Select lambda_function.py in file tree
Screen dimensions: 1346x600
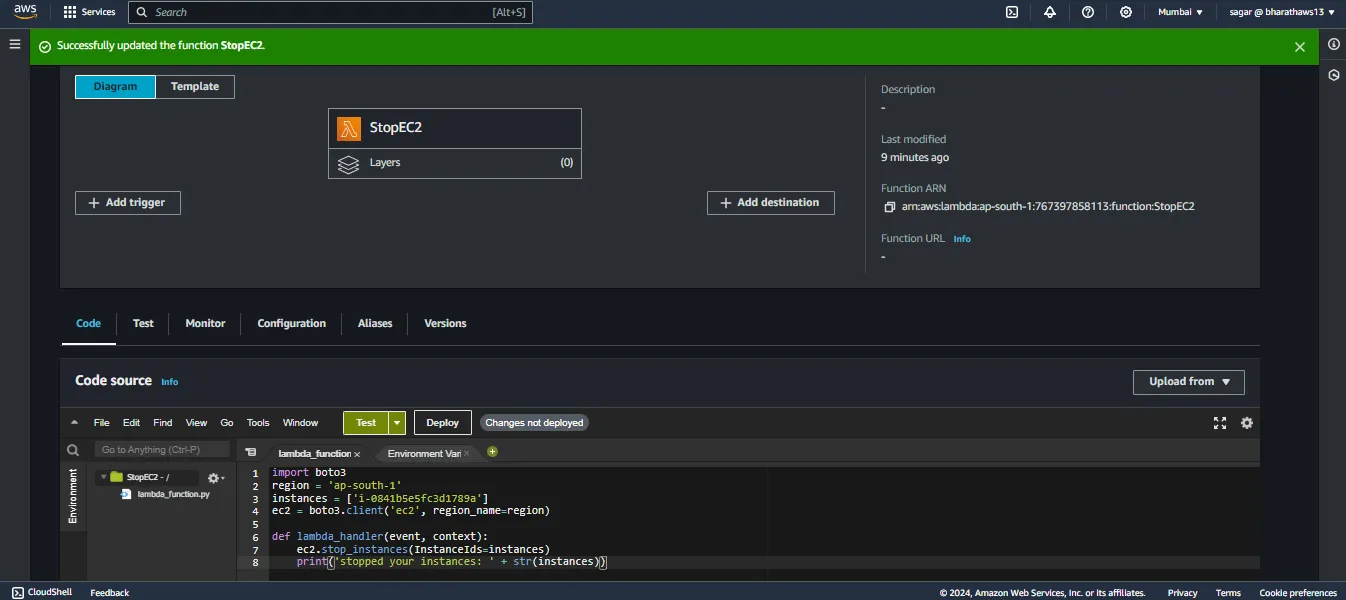tap(173, 494)
